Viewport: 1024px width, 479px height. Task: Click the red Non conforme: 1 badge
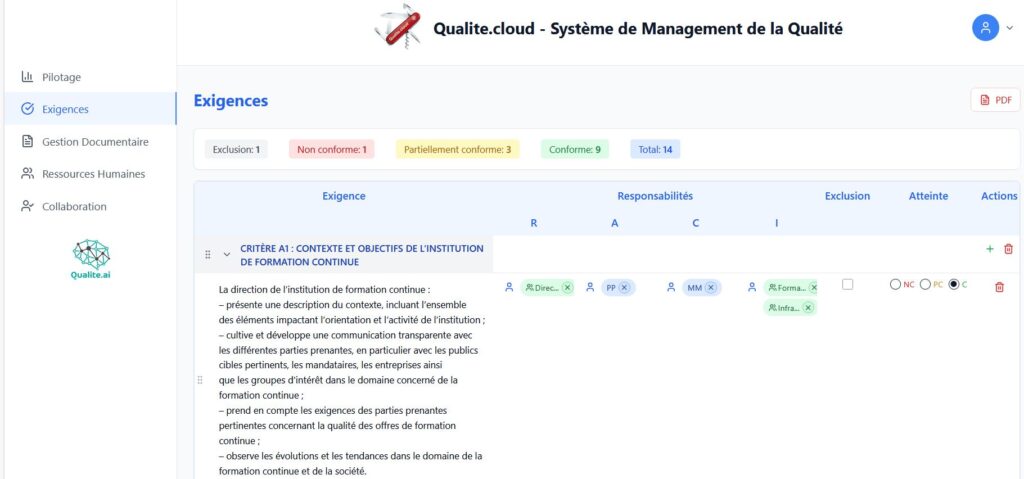pyautogui.click(x=331, y=150)
